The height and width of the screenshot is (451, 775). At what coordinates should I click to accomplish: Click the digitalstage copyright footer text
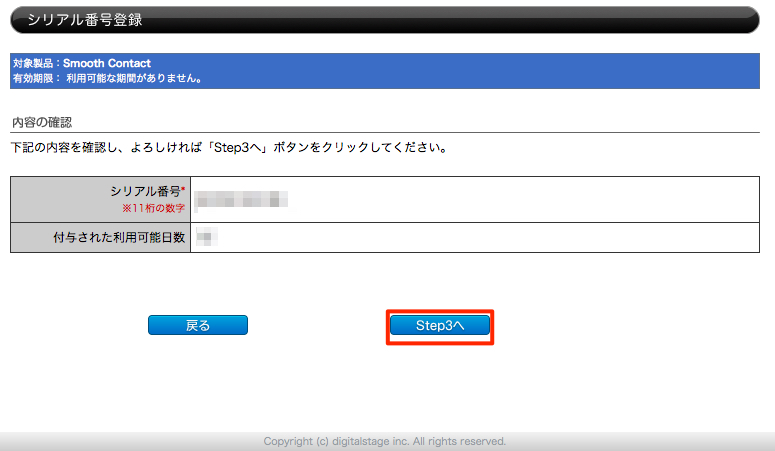pos(385,441)
